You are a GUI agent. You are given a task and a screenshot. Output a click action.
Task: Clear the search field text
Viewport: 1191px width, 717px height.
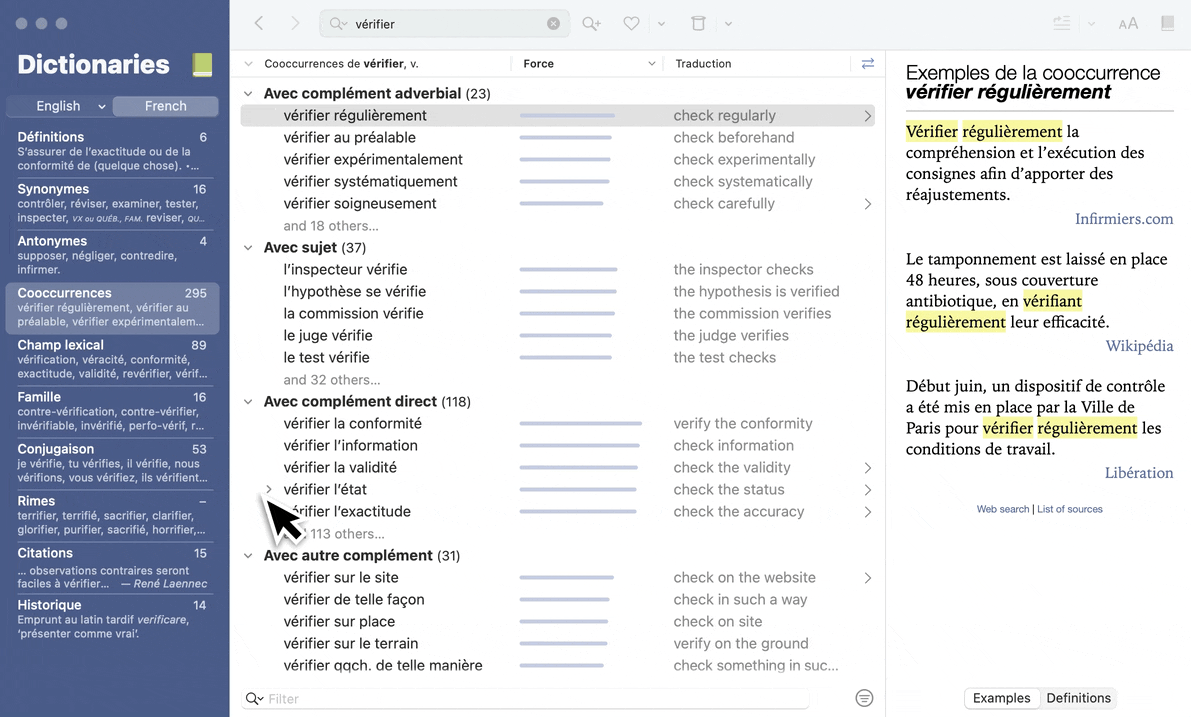[553, 24]
